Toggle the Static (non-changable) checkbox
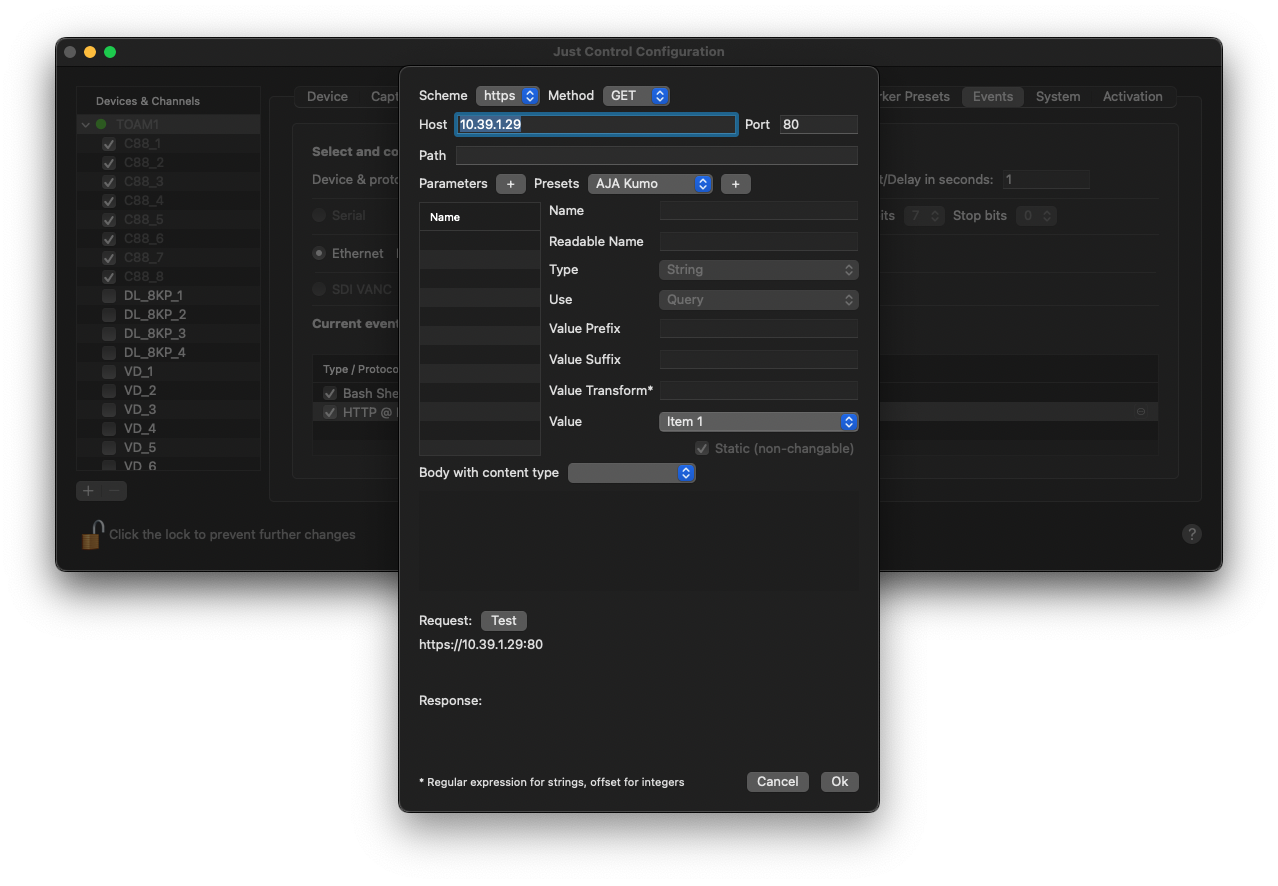The width and height of the screenshot is (1278, 886). click(x=702, y=448)
